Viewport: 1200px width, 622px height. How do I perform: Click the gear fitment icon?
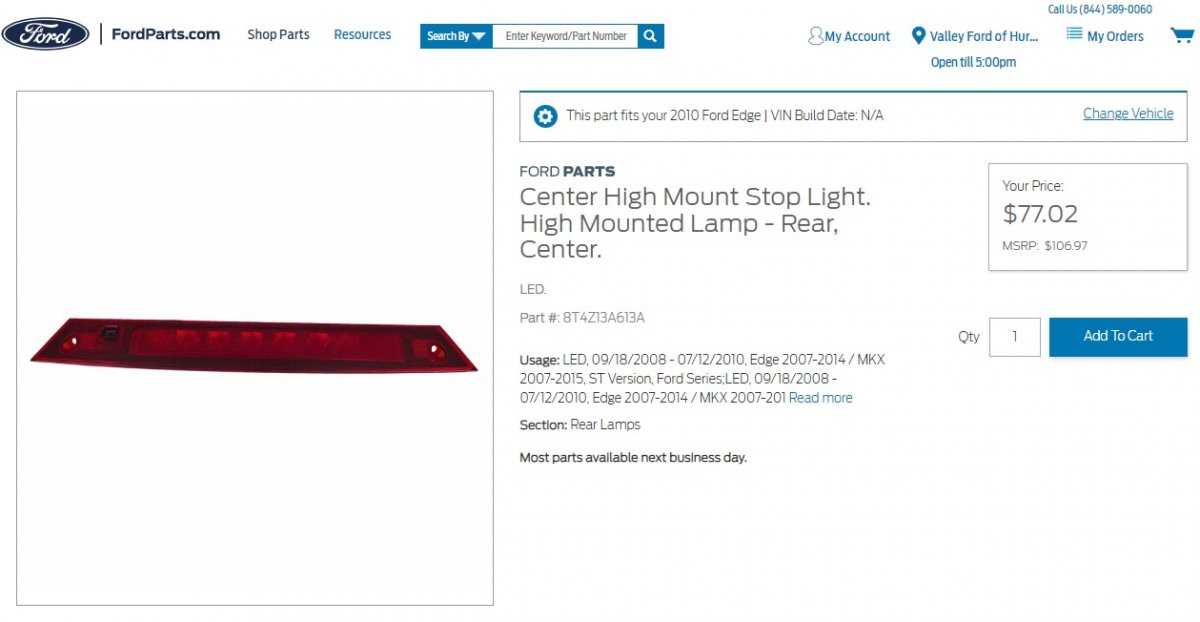(x=545, y=116)
